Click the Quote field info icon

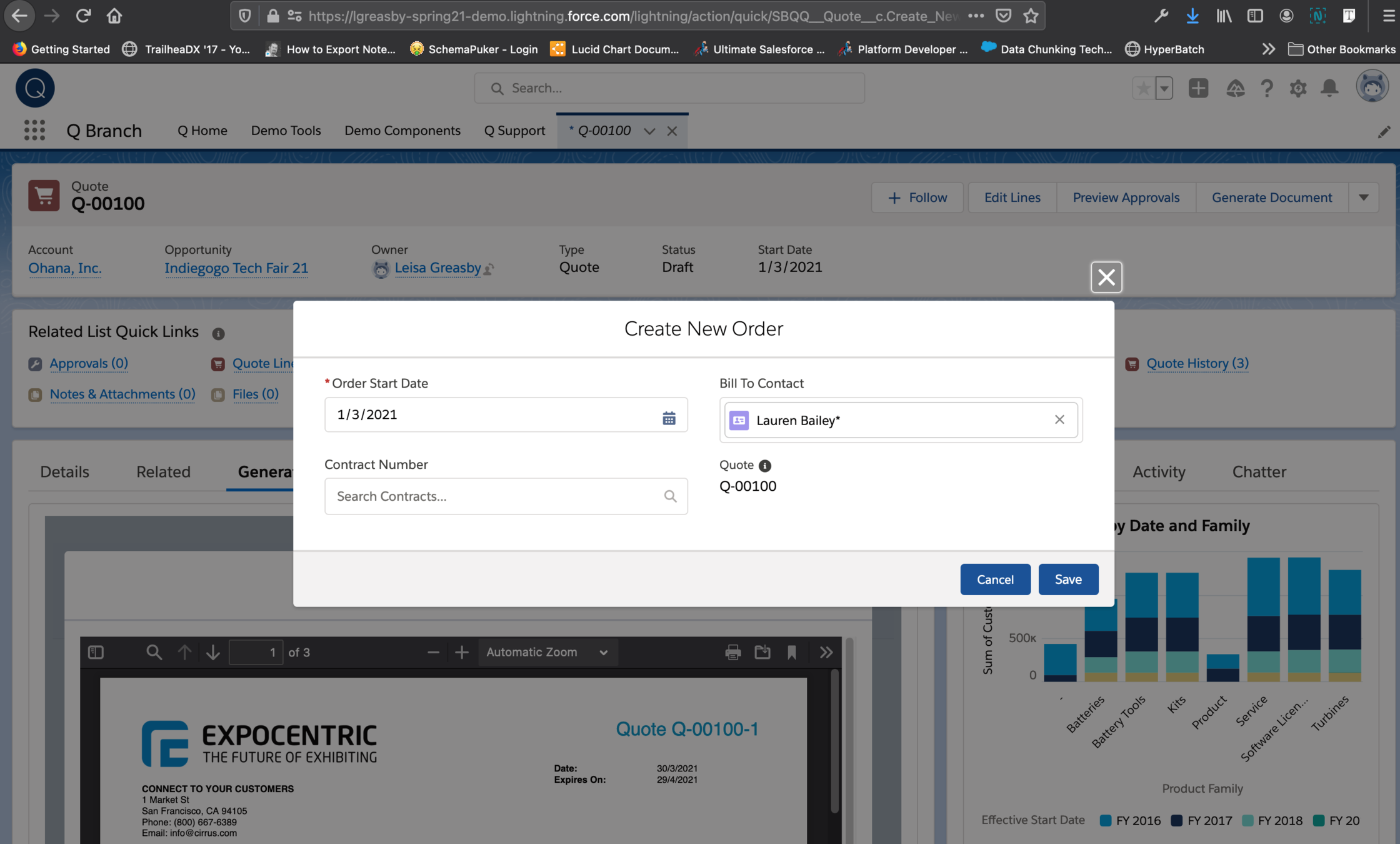(764, 466)
